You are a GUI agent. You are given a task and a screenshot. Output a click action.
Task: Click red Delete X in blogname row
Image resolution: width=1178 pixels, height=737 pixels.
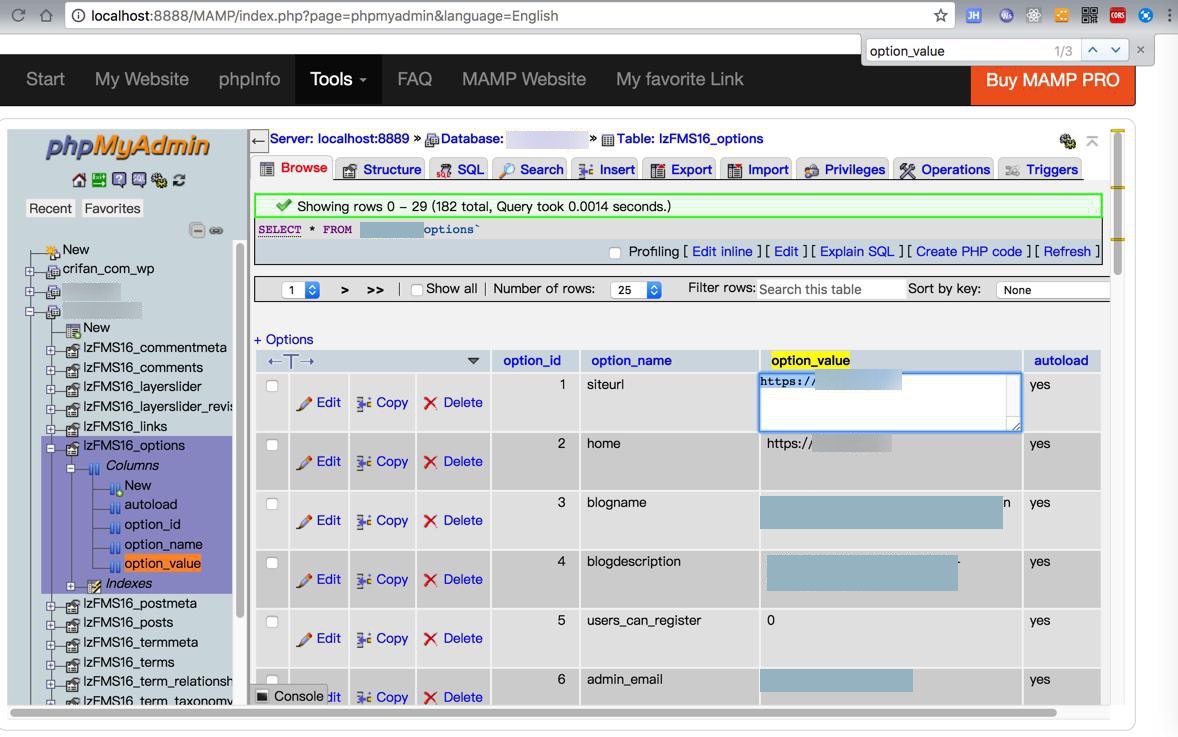tap(430, 521)
